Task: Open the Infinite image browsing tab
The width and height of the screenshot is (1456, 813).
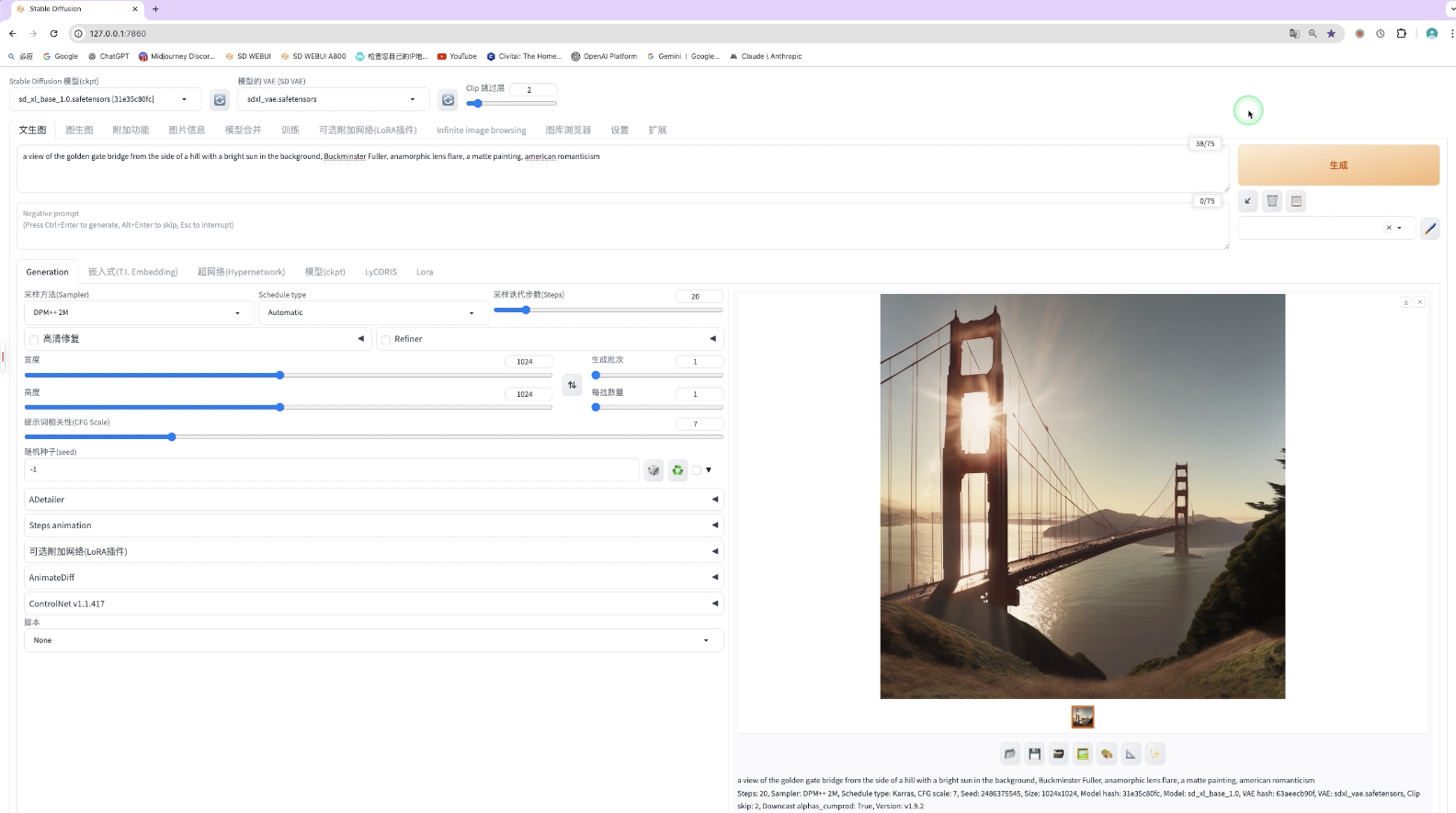Action: coord(481,130)
